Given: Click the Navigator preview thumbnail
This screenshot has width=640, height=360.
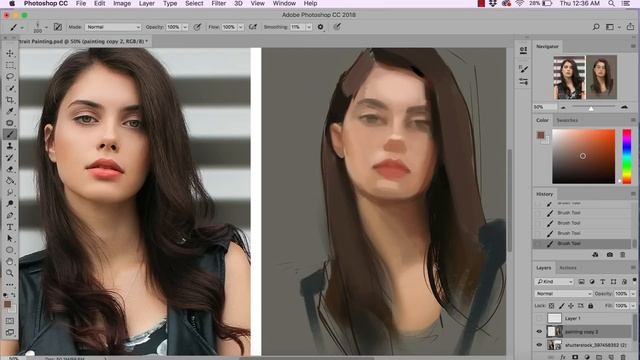Looking at the screenshot, I should click(x=585, y=78).
